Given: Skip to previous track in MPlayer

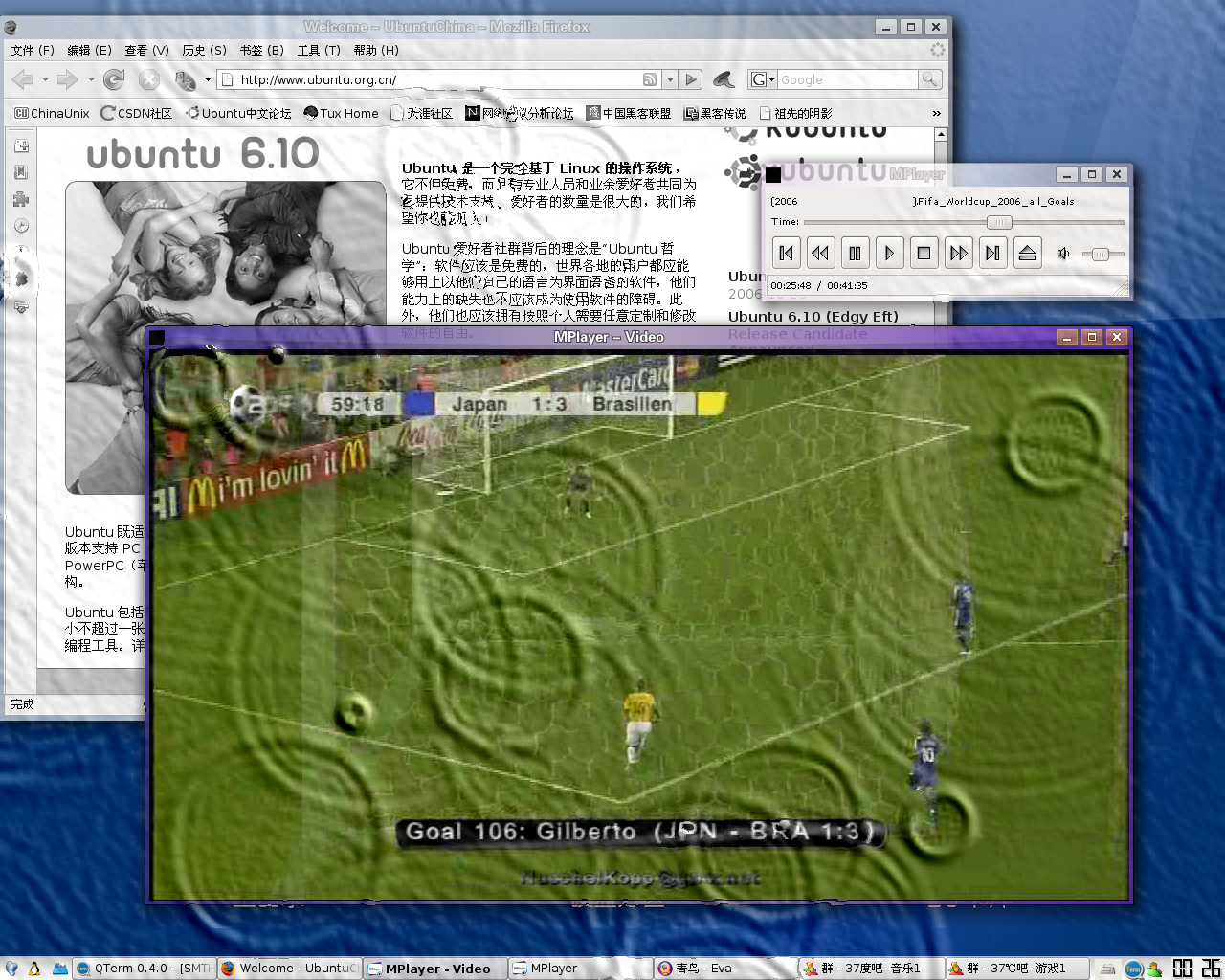Looking at the screenshot, I should click(786, 253).
